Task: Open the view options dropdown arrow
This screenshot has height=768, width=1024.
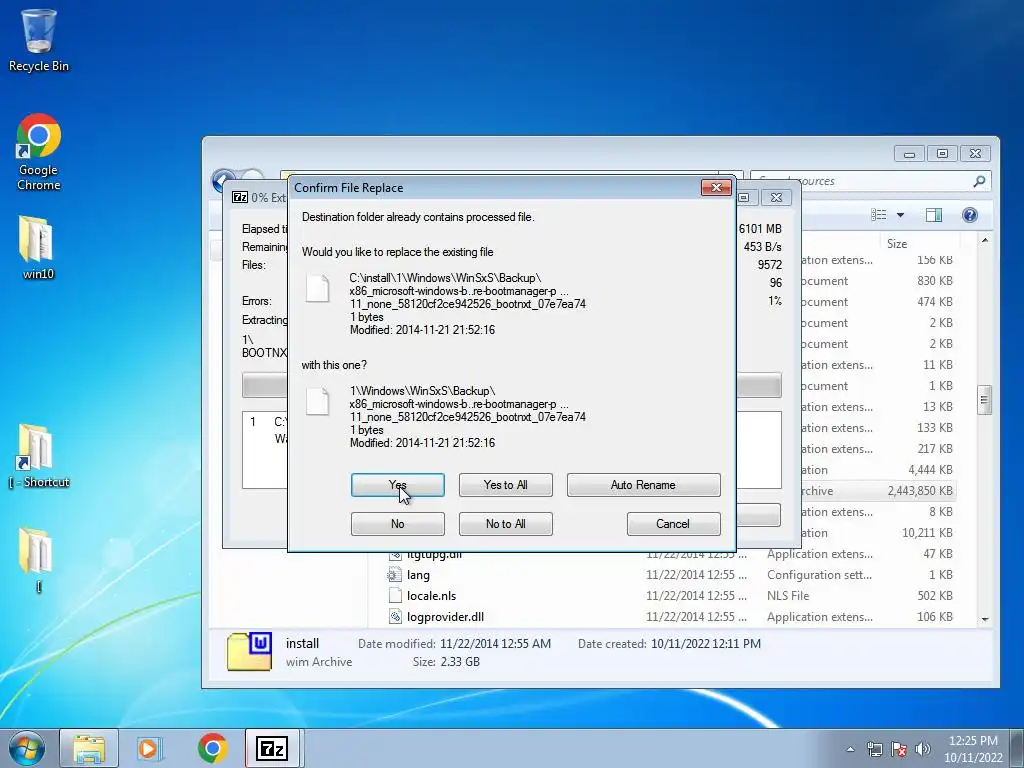Action: click(901, 215)
